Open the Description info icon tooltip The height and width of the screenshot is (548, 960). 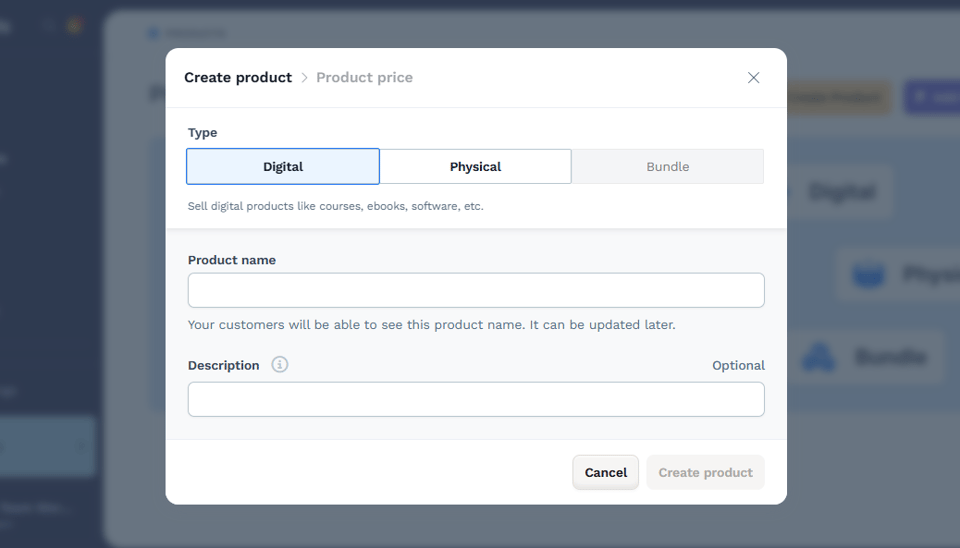click(280, 364)
